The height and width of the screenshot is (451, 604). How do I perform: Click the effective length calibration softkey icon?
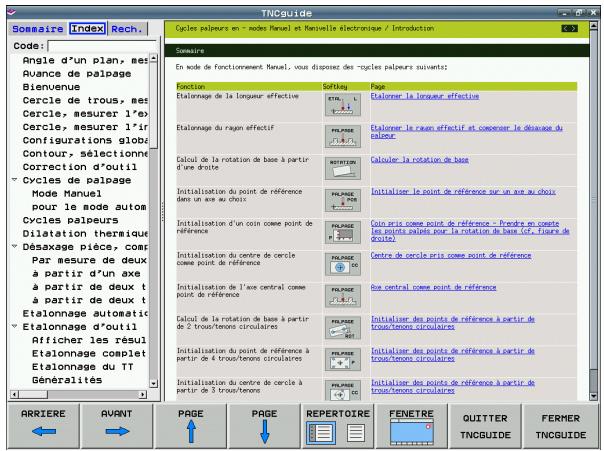tap(342, 104)
